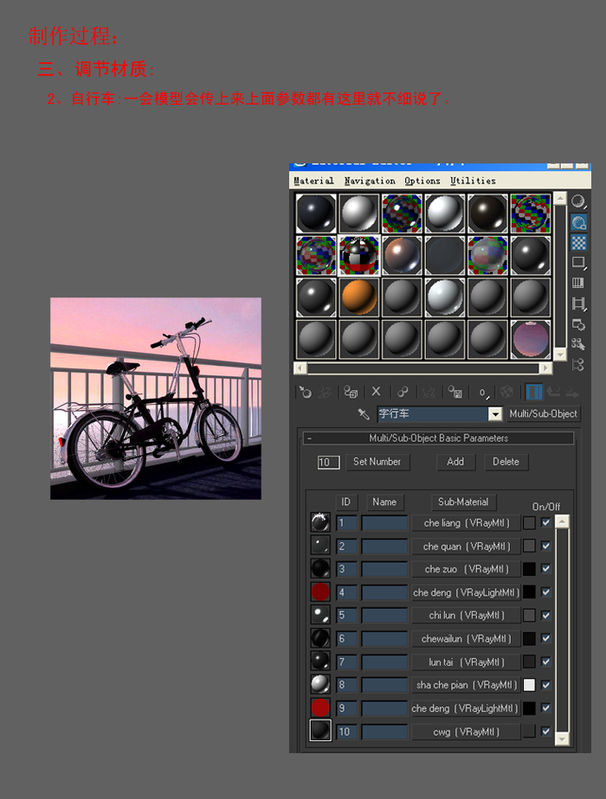Viewport: 606px width, 799px height.
Task: Click sample slots horizontal scroll right arrow
Action: tap(545, 368)
